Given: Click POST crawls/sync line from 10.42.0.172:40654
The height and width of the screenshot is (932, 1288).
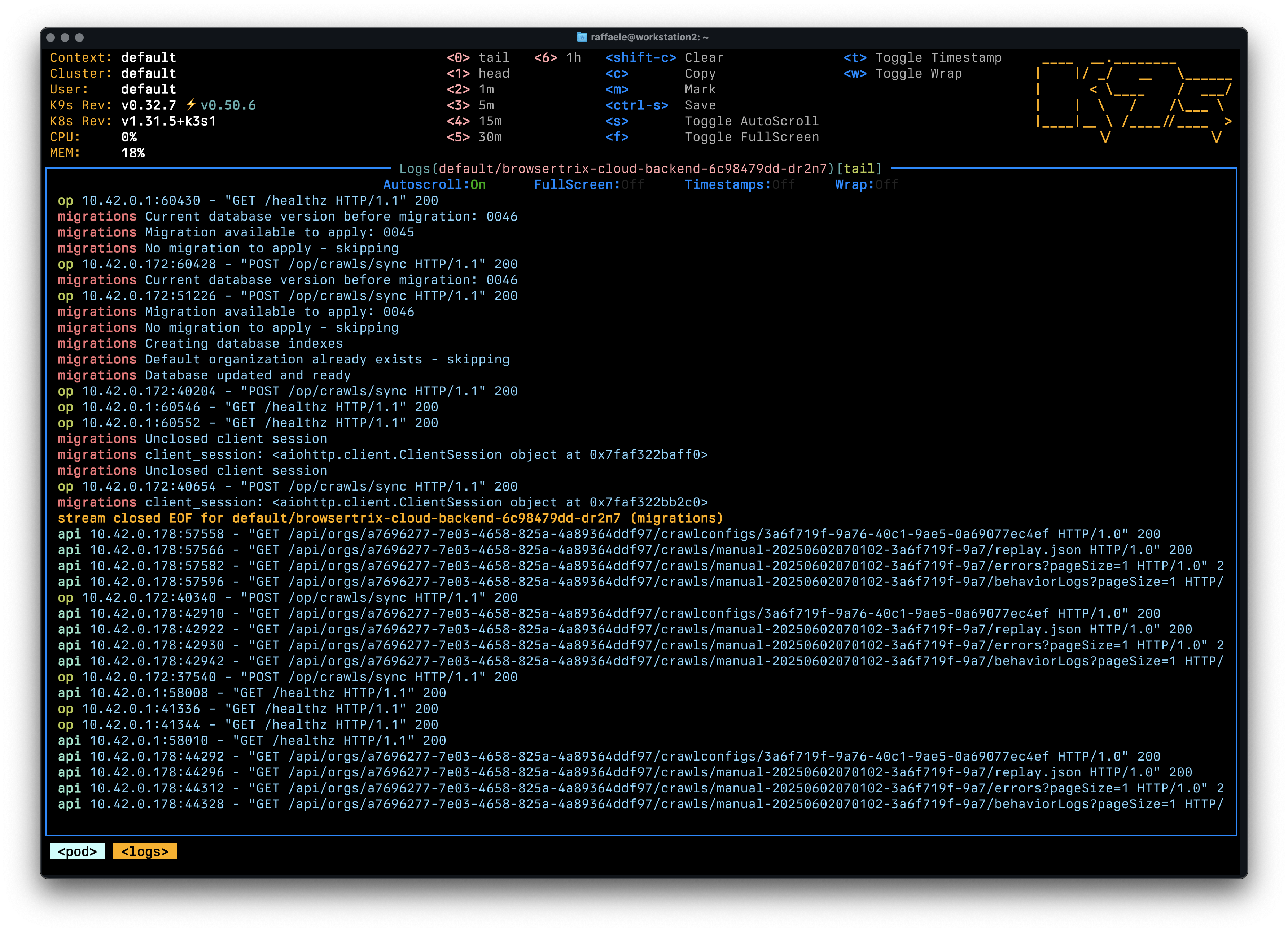Looking at the screenshot, I should [287, 487].
